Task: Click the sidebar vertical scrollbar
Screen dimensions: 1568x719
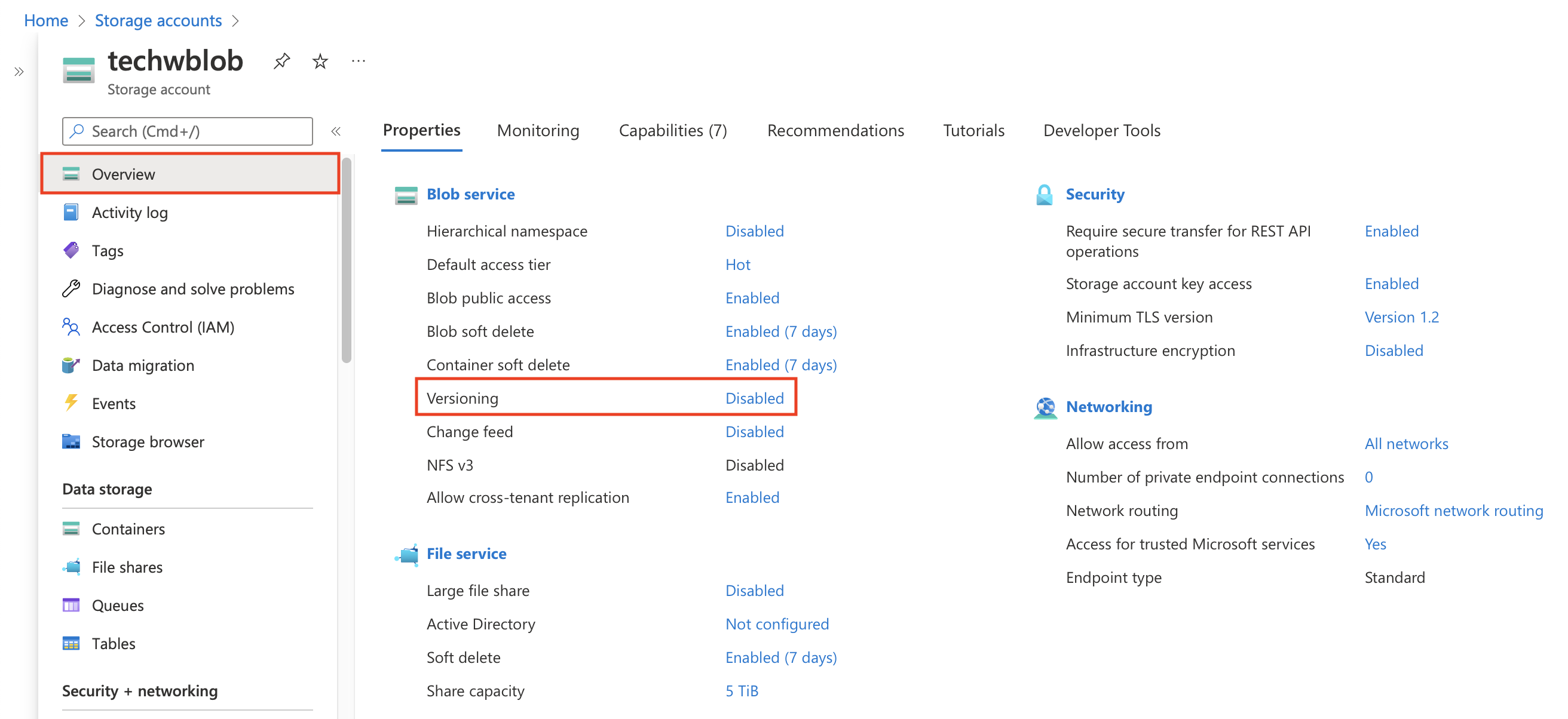Action: coord(347,262)
